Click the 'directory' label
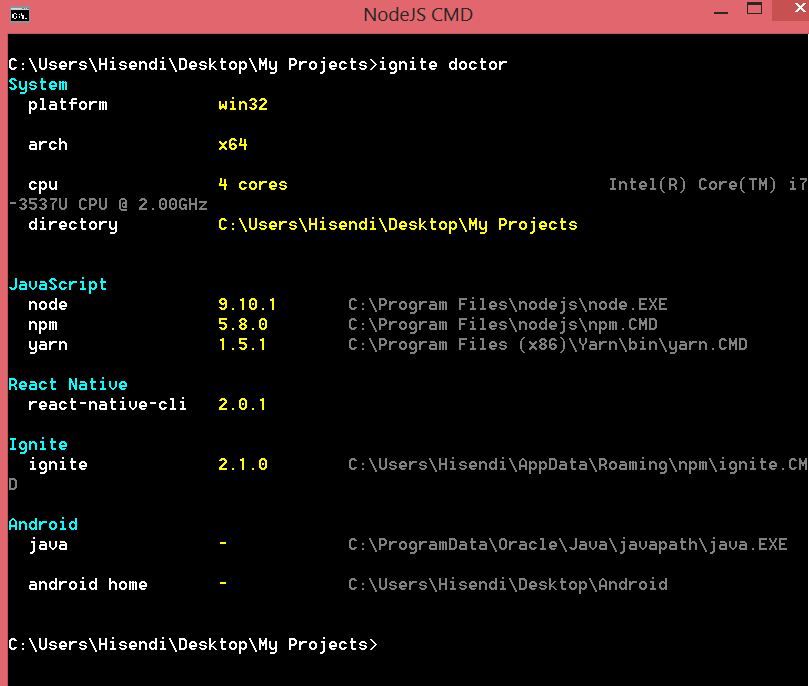809x686 pixels. [73, 225]
